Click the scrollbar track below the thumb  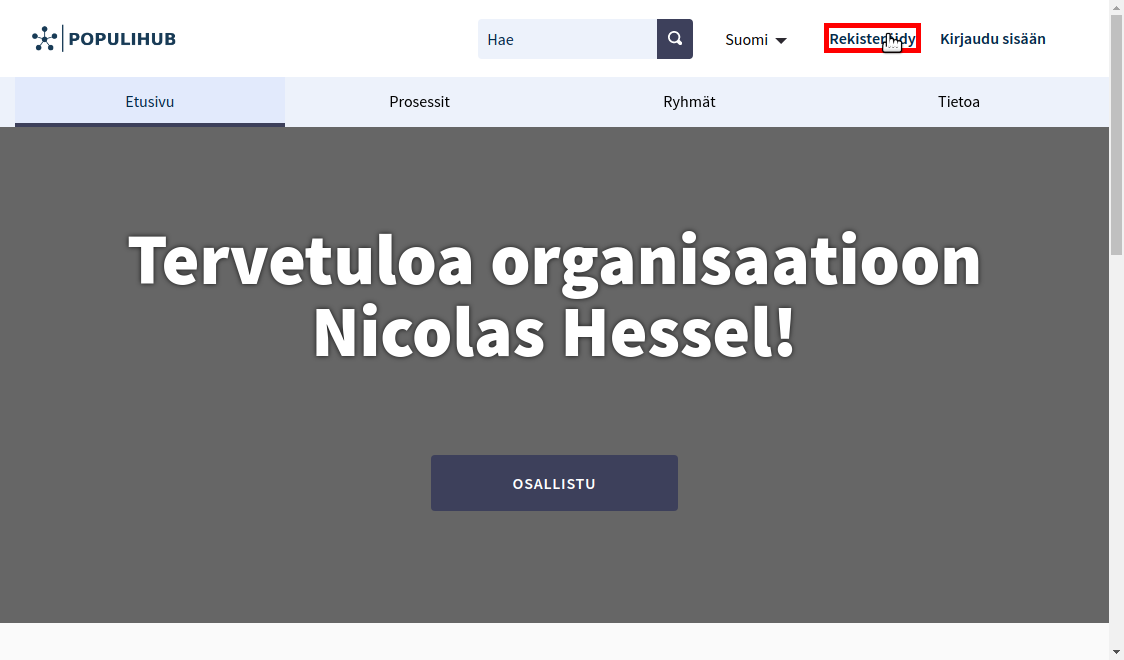click(1116, 450)
